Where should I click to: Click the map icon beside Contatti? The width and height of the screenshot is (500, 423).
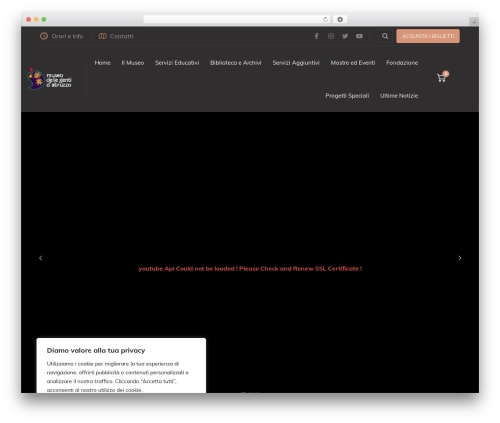(102, 36)
